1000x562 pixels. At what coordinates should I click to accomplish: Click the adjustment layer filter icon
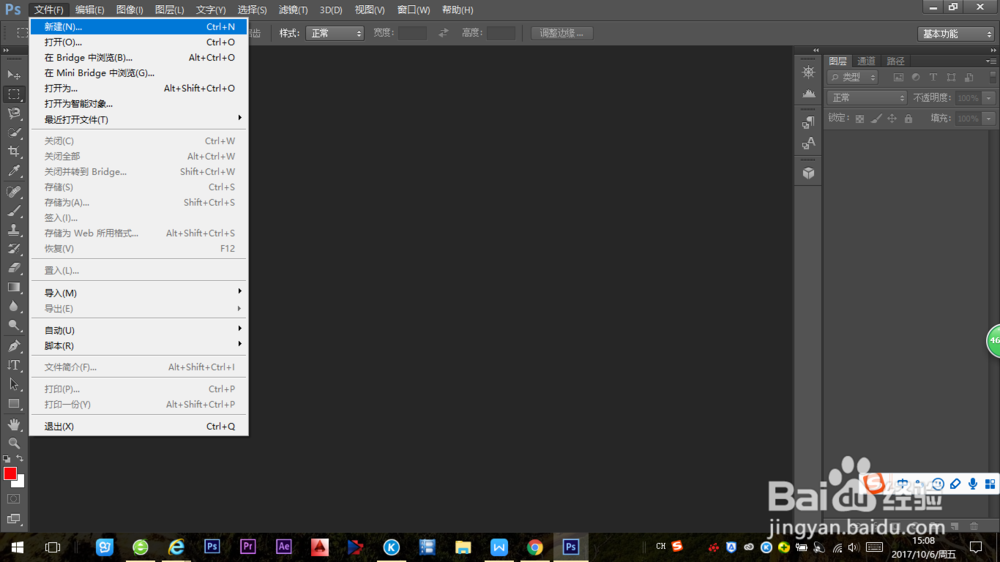[916, 77]
